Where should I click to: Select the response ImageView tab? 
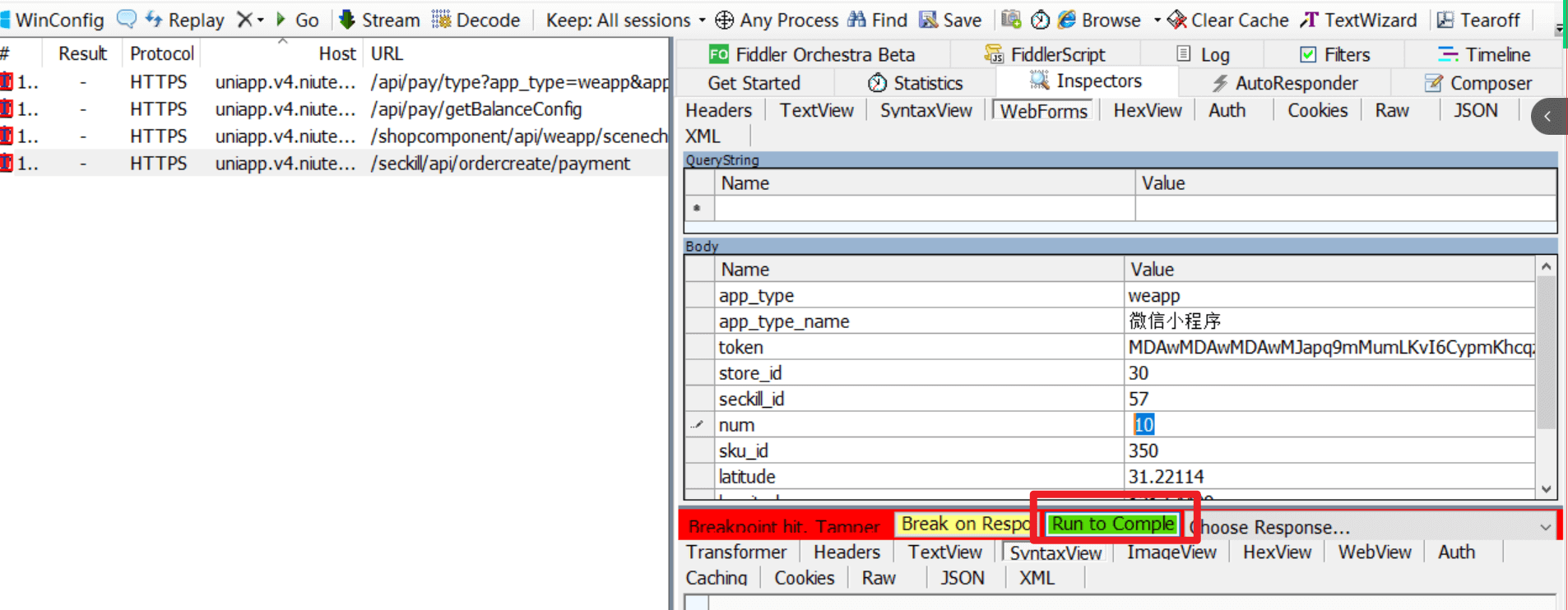click(1171, 552)
